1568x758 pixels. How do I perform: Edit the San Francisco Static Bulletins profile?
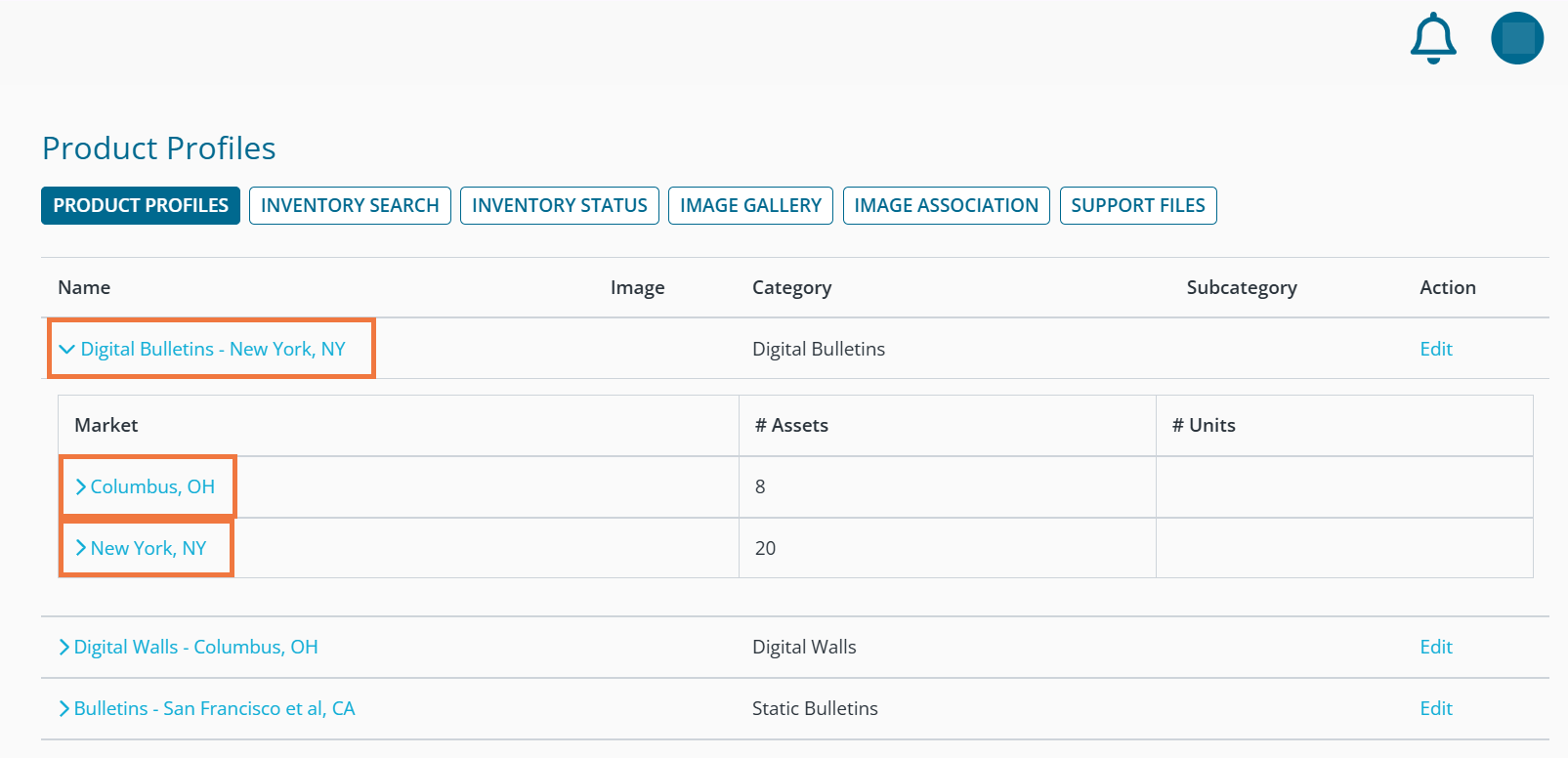1435,708
